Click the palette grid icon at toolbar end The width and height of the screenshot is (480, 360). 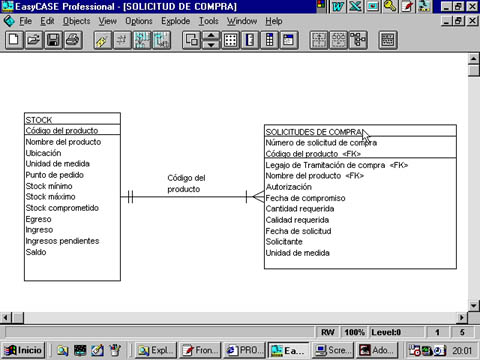(388, 40)
